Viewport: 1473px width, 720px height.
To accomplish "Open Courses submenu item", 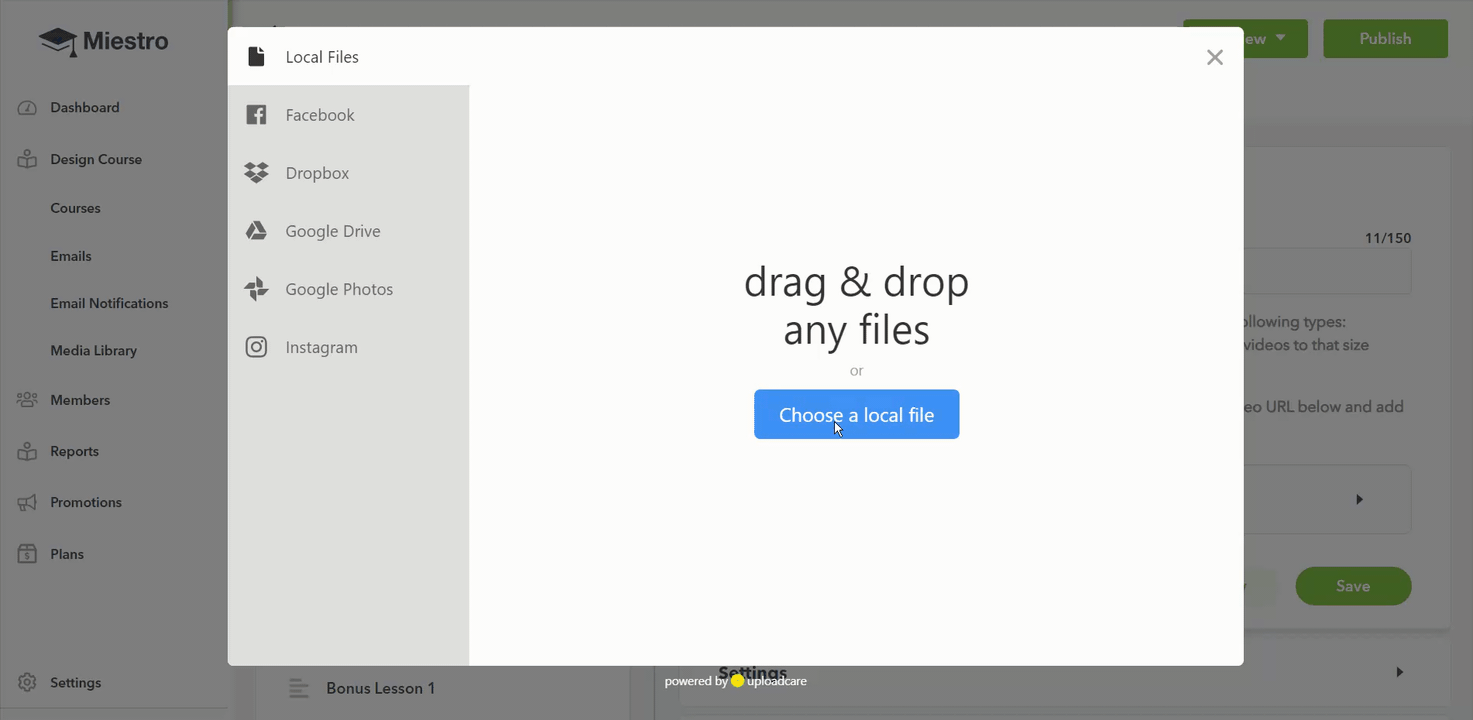I will pyautogui.click(x=76, y=208).
